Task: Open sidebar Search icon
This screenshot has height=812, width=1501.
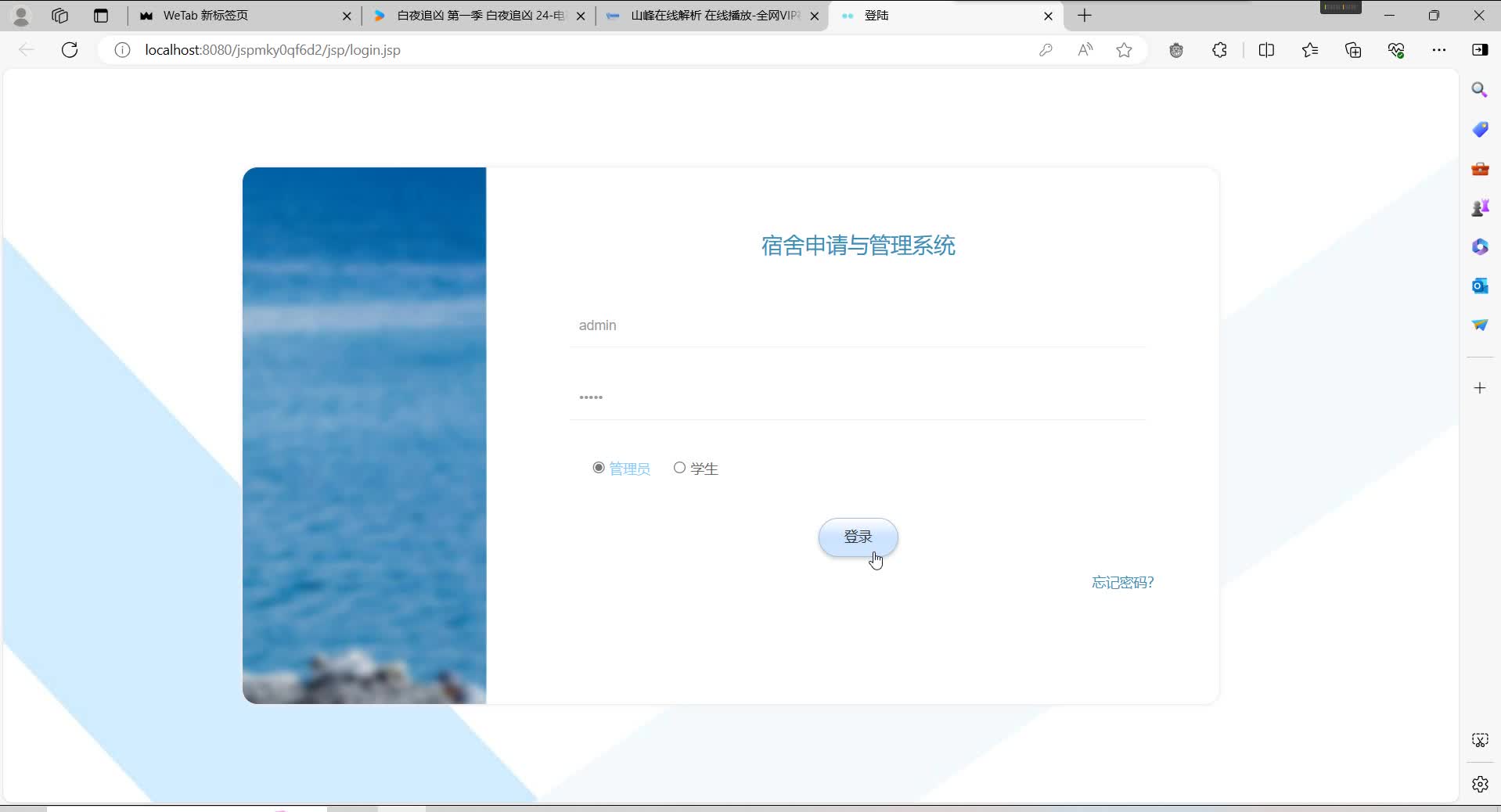Action: click(1480, 90)
